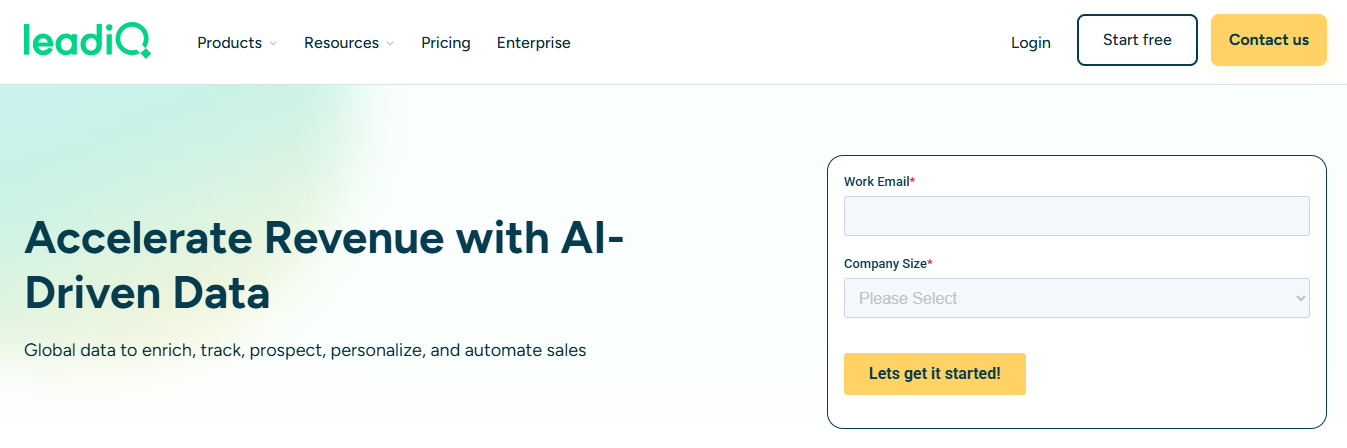Click the Please Select placeholder text
This screenshot has width=1347, height=448.
pos(908,298)
